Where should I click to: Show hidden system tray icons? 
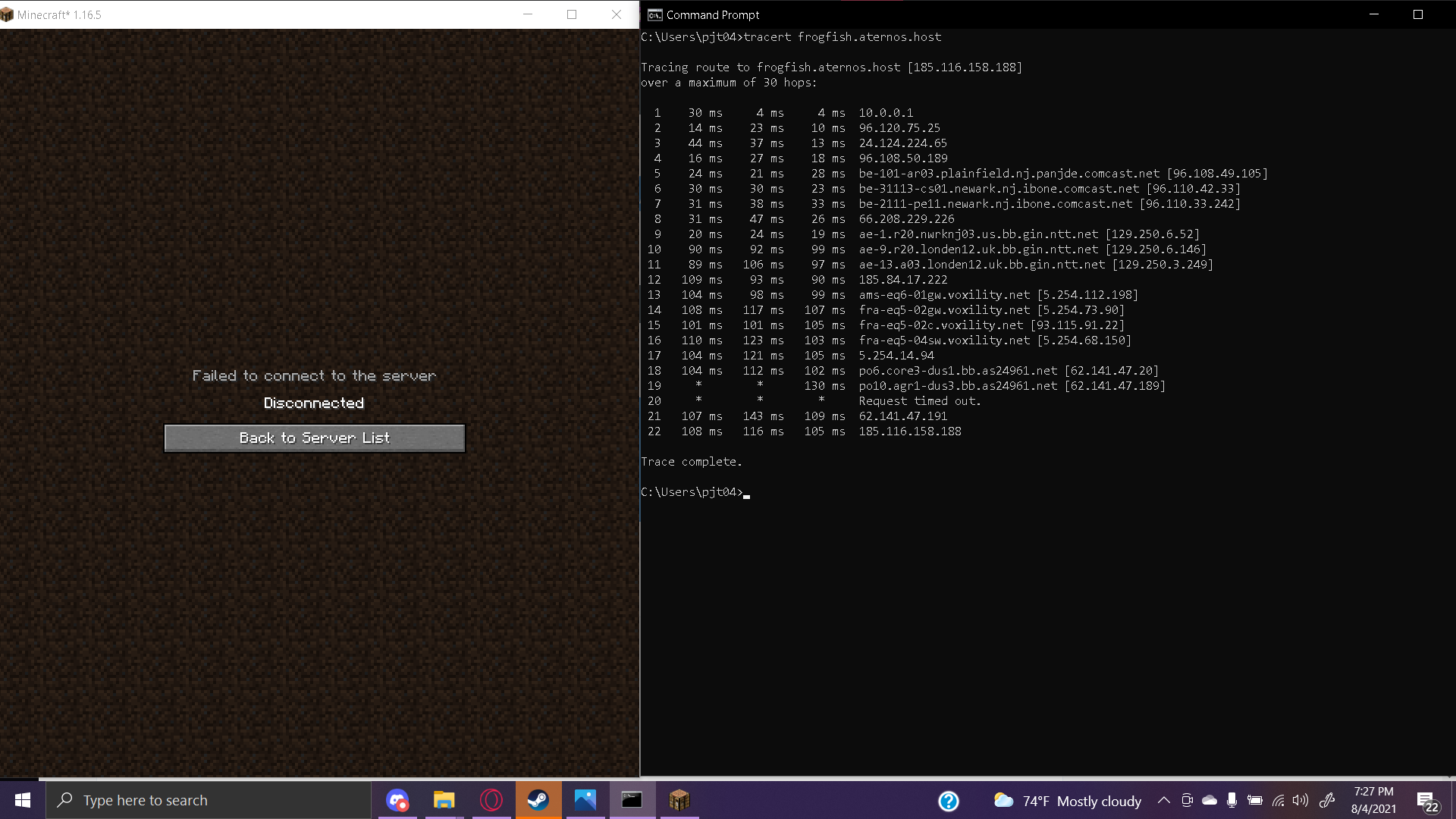pos(1164,800)
